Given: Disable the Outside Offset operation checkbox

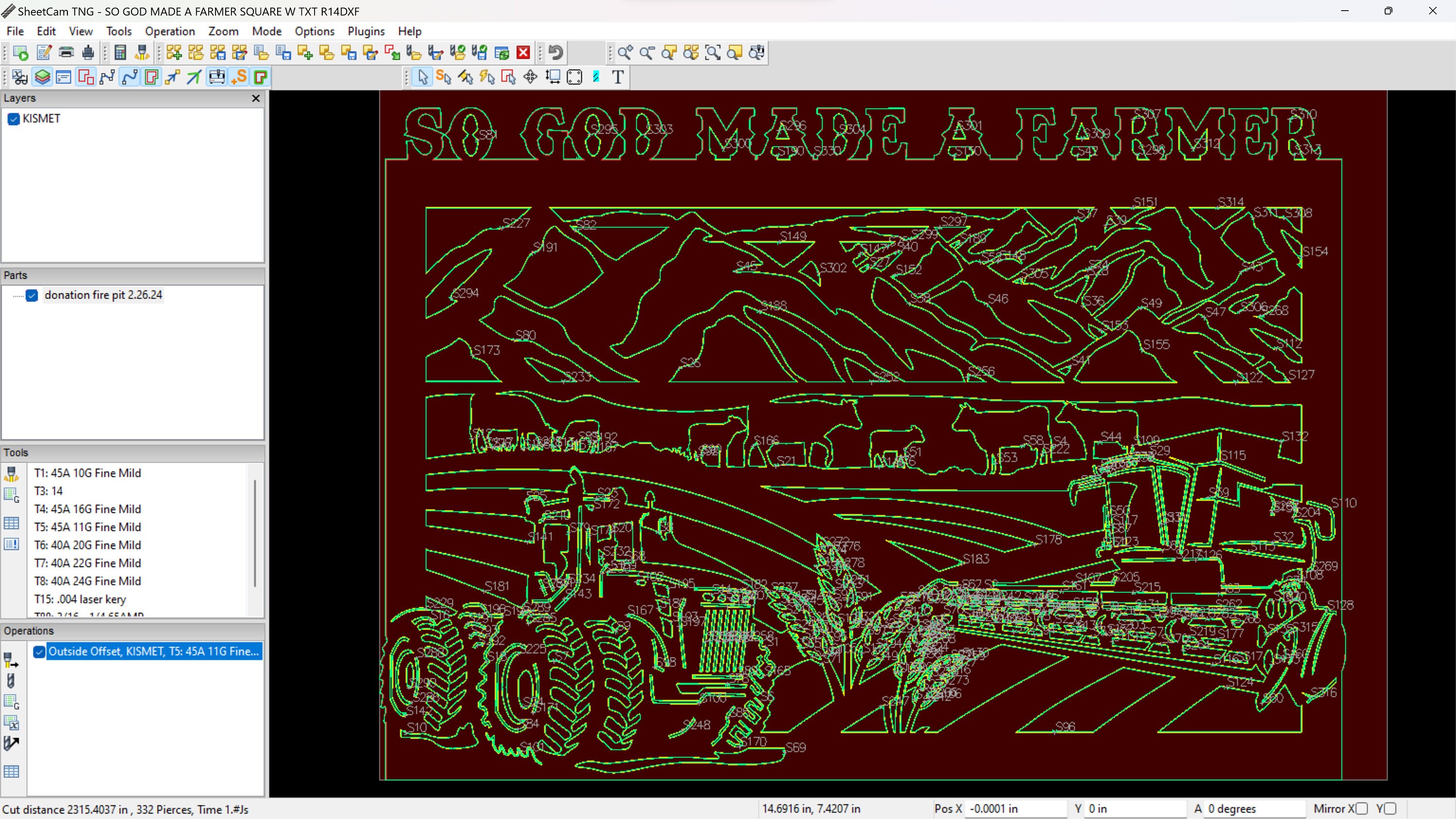Looking at the screenshot, I should (39, 652).
